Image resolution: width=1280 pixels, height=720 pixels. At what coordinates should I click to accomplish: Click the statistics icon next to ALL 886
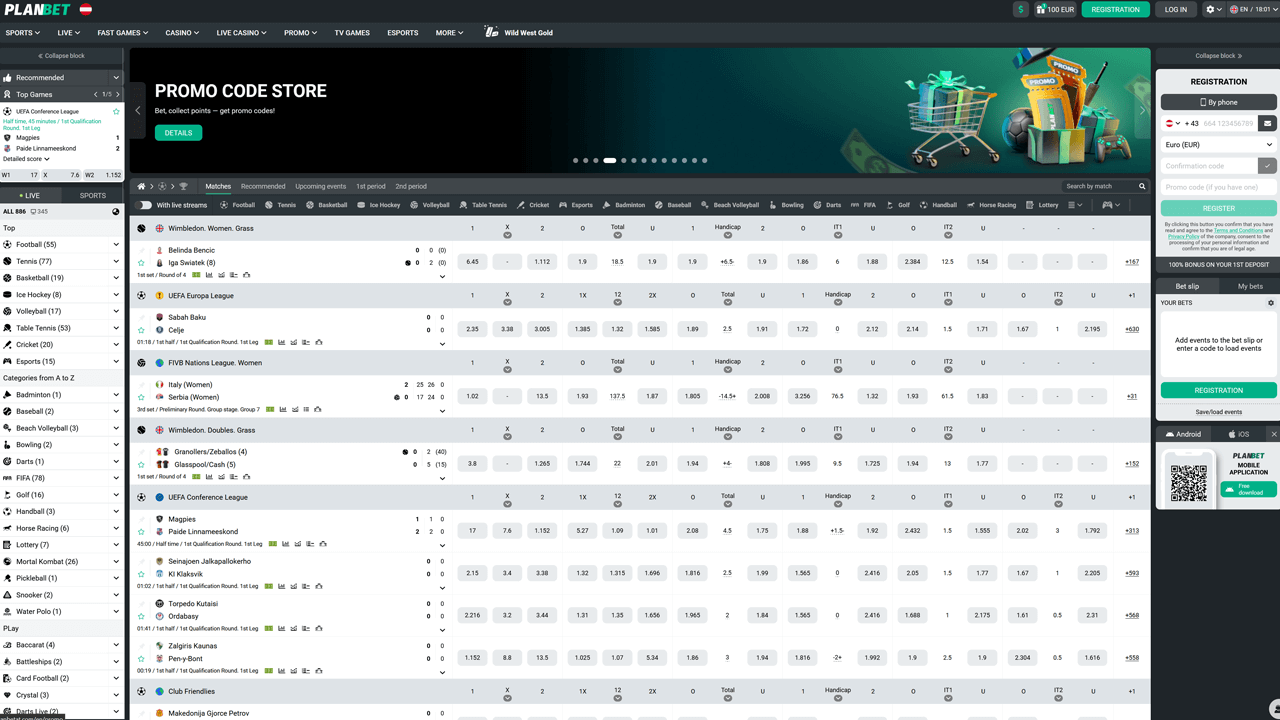[116, 211]
